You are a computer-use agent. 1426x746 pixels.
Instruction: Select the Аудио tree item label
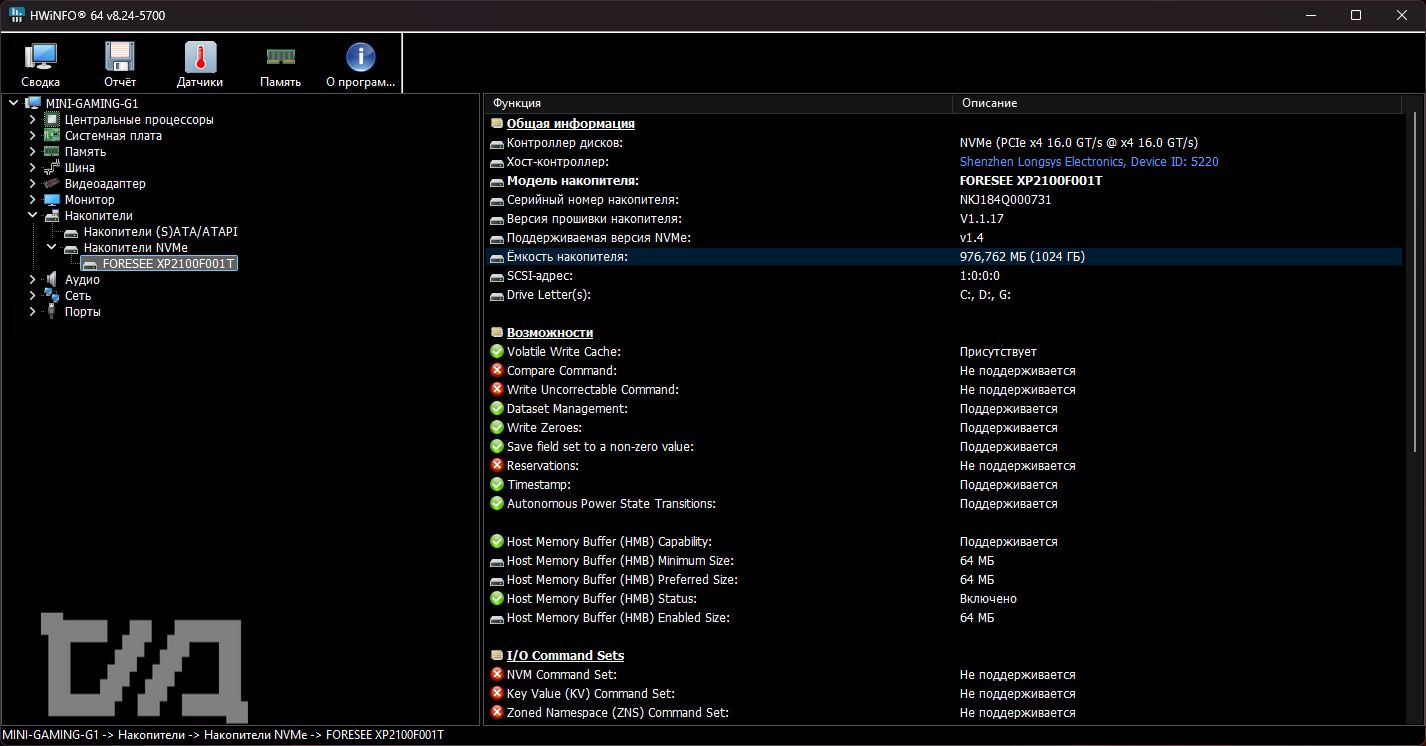[82, 280]
